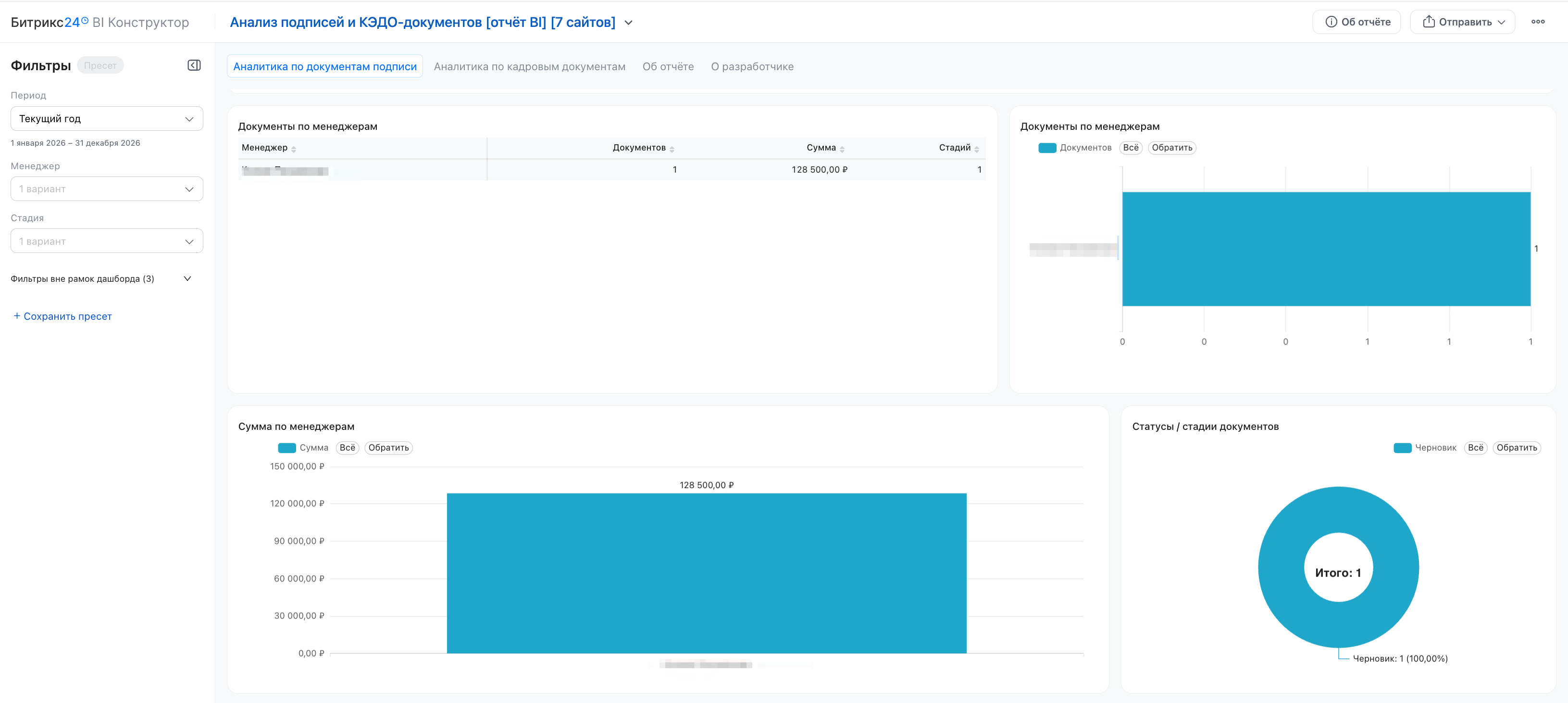Click the info icon in Об отчёте button
This screenshot has width=1568, height=703.
point(1331,22)
